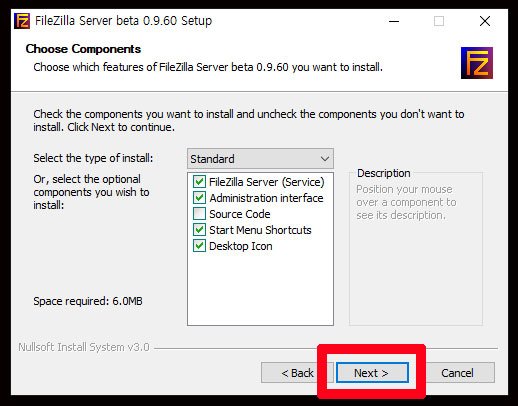Click Nullsoft Install System v3.0 text

click(x=84, y=347)
